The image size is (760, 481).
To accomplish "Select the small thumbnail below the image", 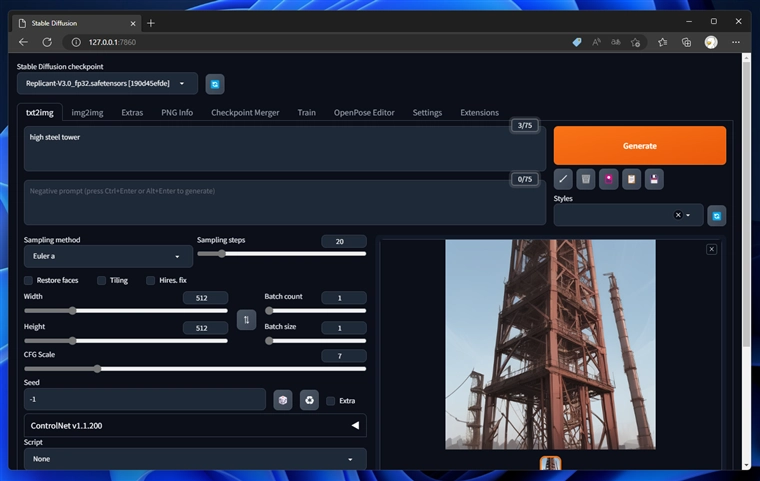I will (550, 463).
